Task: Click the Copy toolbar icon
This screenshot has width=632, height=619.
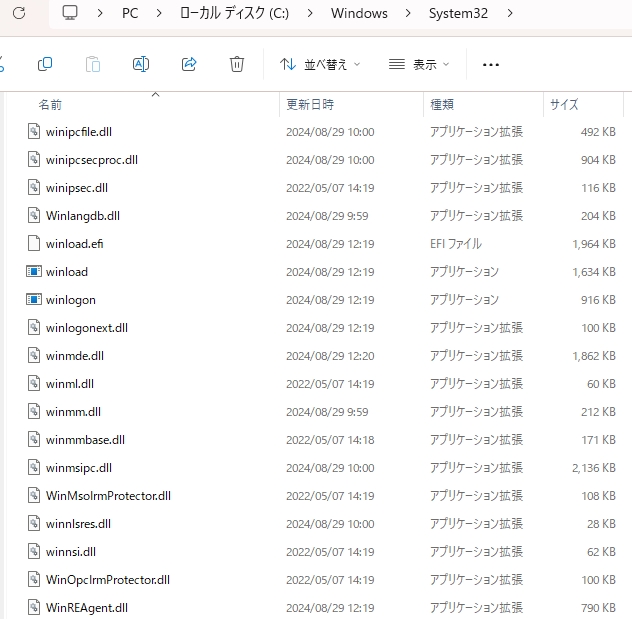Action: (45, 64)
